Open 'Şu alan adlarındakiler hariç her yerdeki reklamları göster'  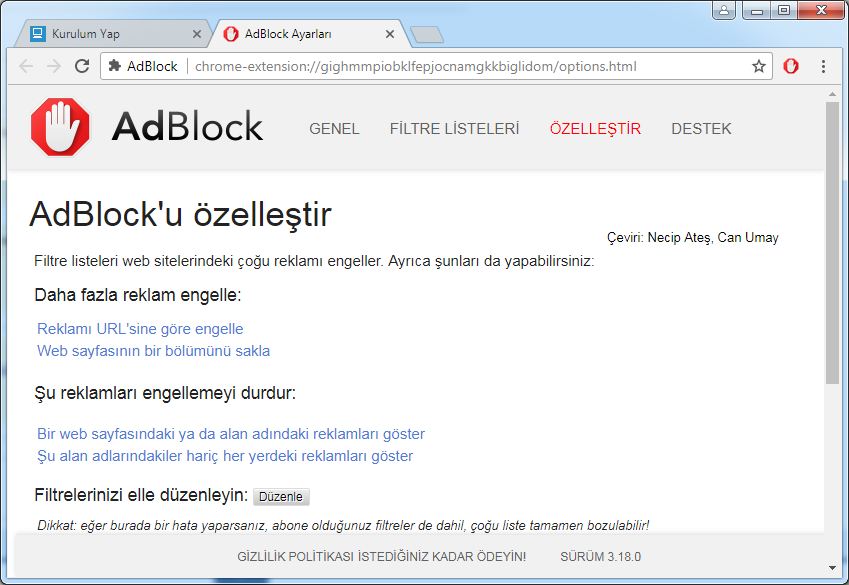[225, 456]
